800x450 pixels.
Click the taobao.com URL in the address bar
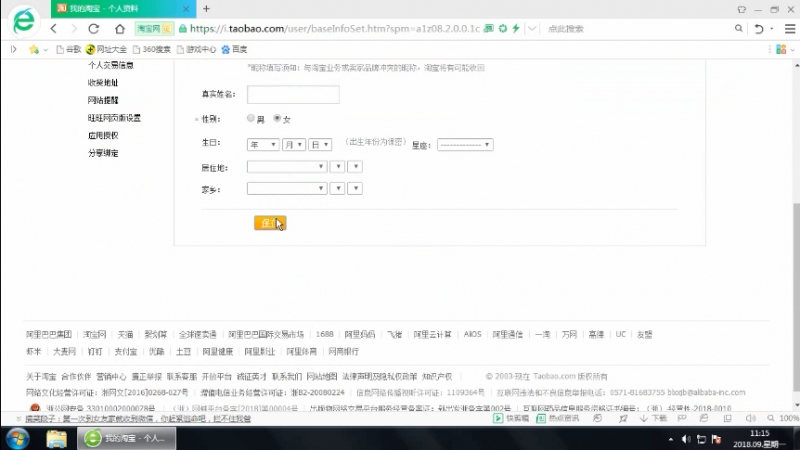click(335, 29)
